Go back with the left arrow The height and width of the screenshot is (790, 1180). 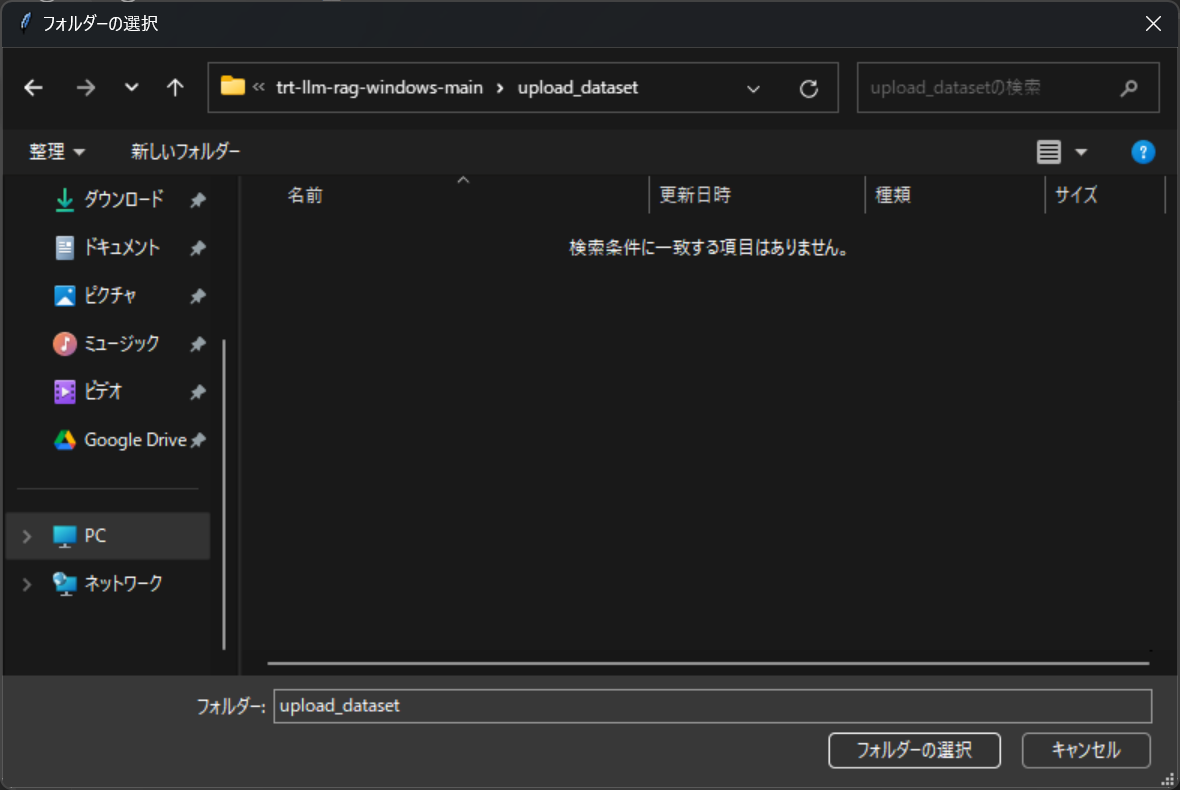click(x=33, y=88)
